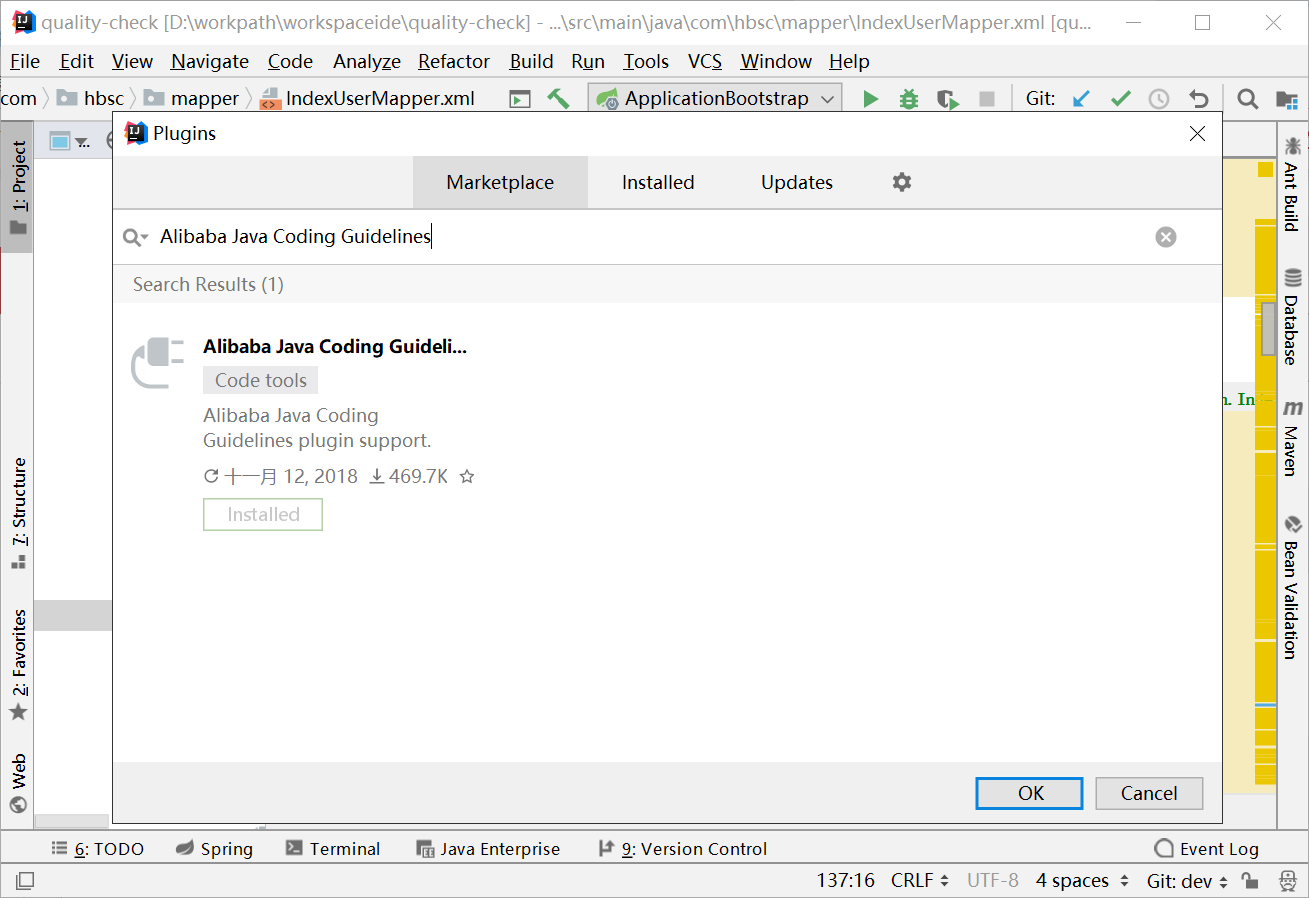Click the Installed button of Alibaba plugin
Viewport: 1309px width, 898px height.
(263, 515)
